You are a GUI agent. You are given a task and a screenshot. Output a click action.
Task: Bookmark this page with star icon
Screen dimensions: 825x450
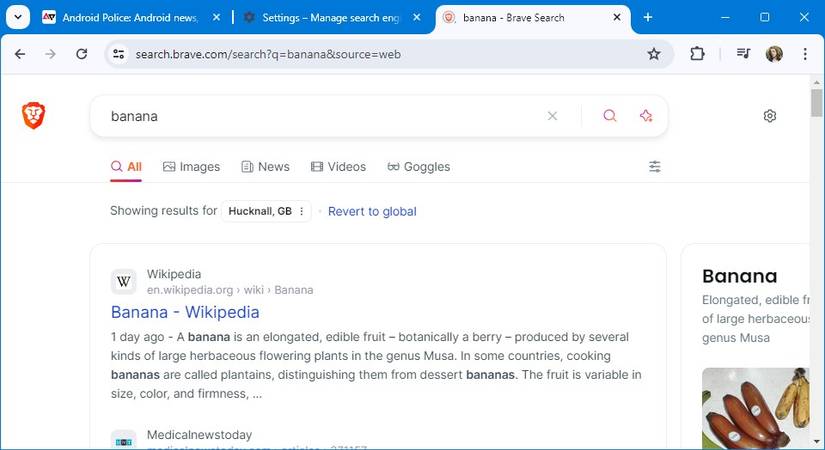(654, 54)
